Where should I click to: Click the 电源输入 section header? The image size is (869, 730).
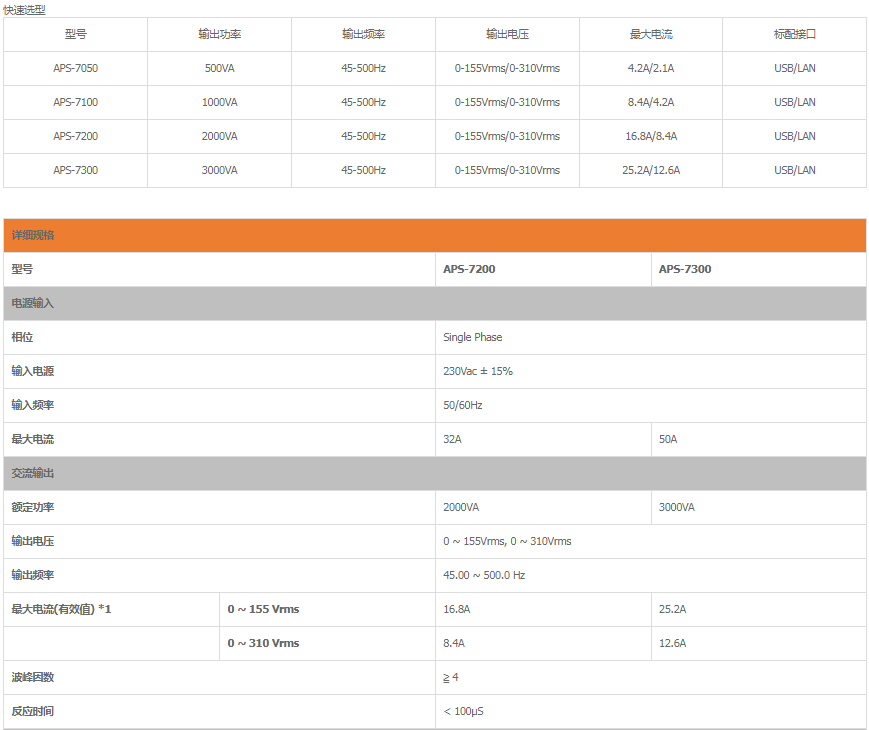[434, 303]
